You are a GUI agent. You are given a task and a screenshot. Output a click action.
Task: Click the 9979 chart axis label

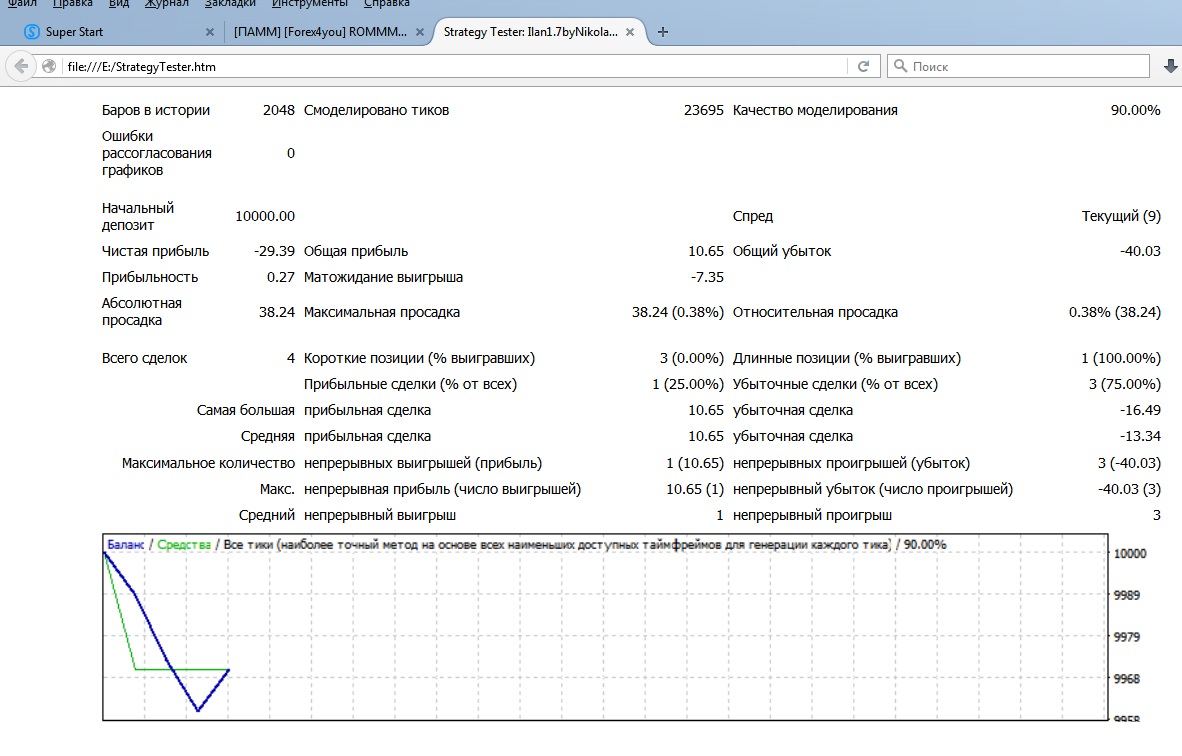click(1127, 637)
